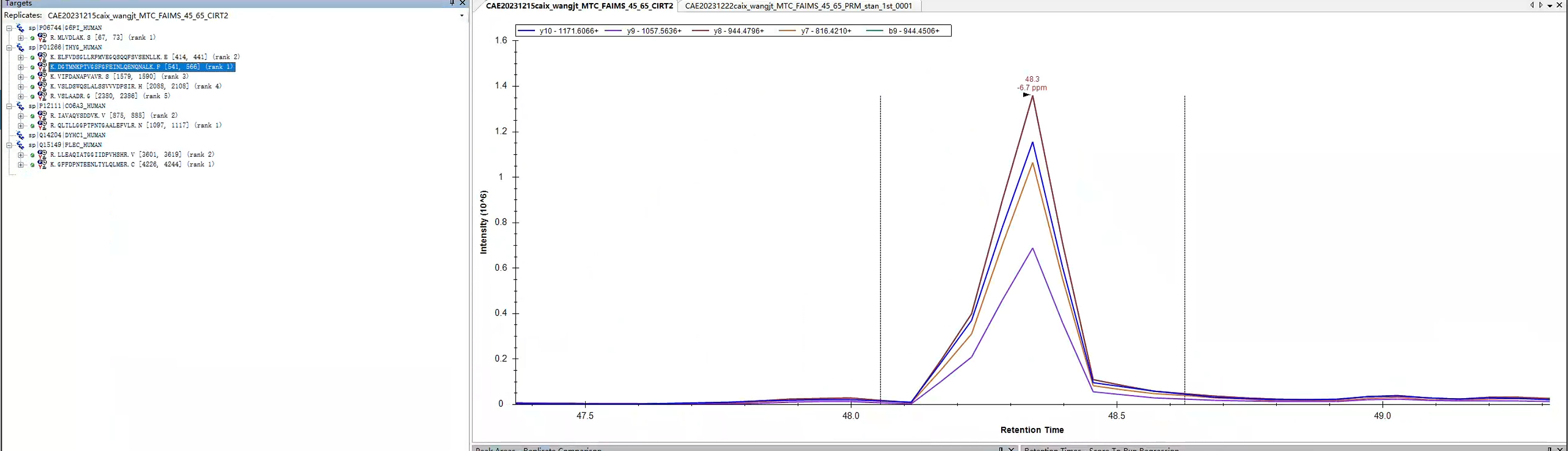Collapse the CO6A3_HUMAN protein node
Screen dimensions: 1568x451
(9, 106)
